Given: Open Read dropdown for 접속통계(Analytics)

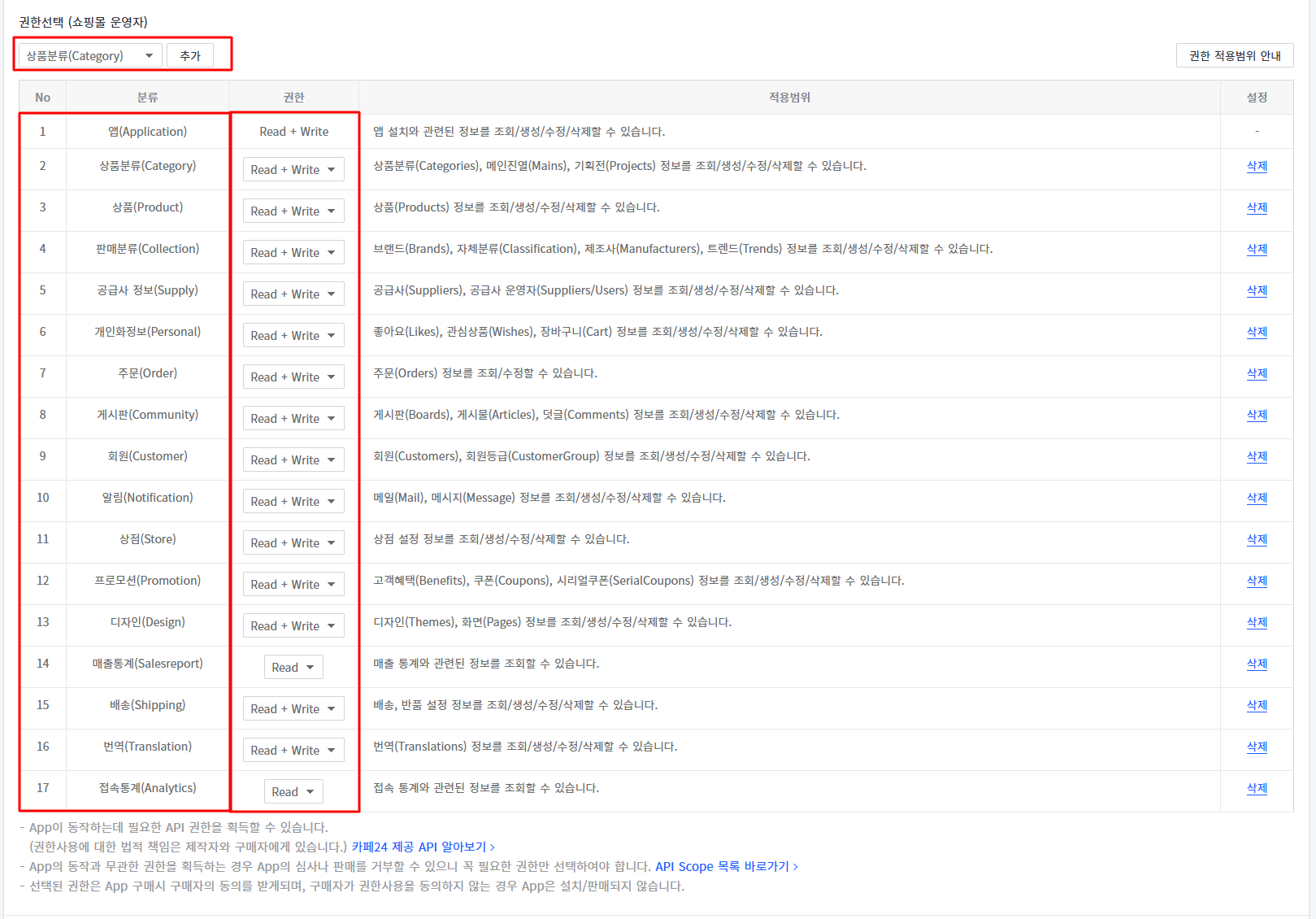Looking at the screenshot, I should tap(293, 792).
